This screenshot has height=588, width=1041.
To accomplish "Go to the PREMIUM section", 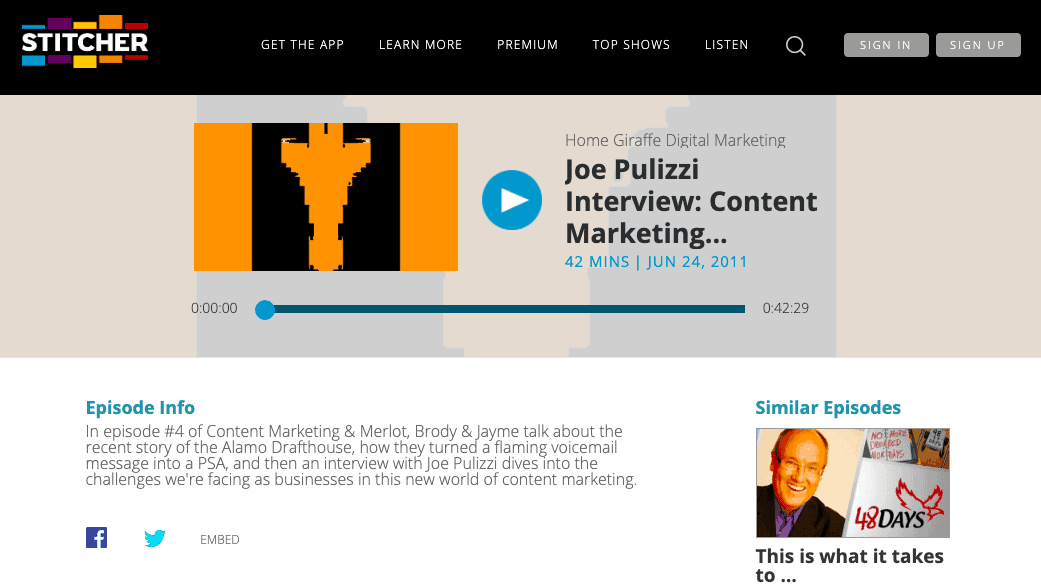I will tap(527, 44).
